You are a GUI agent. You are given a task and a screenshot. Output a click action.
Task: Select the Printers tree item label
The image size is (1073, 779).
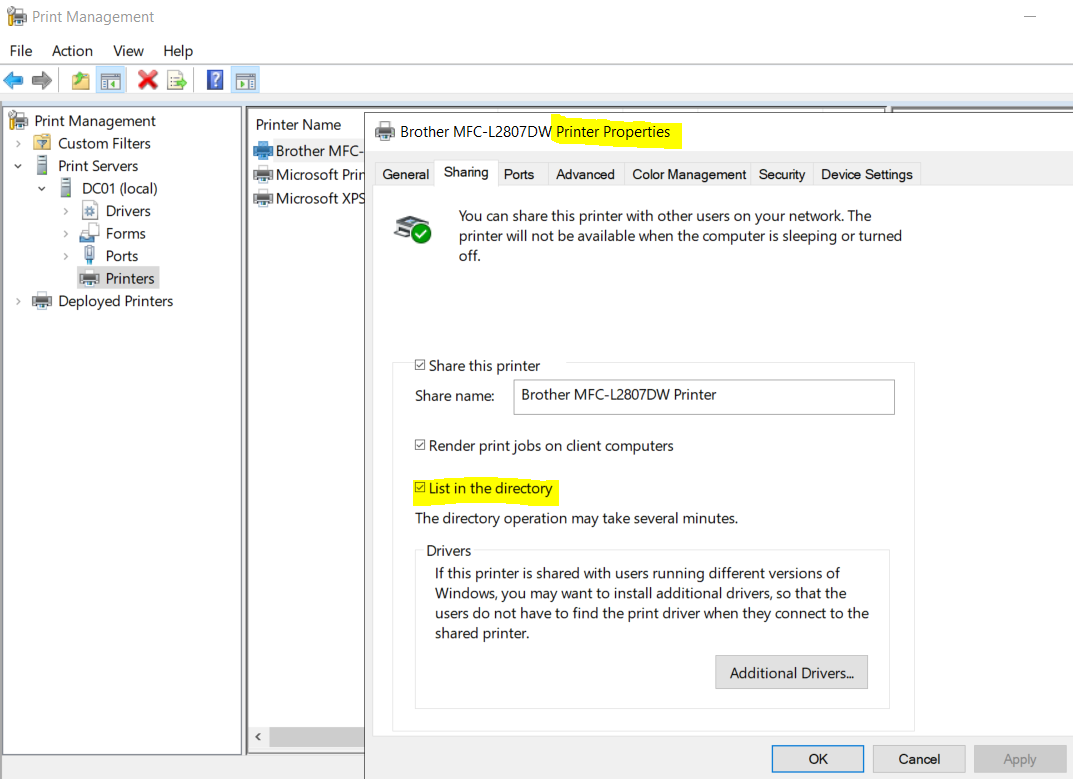130,279
